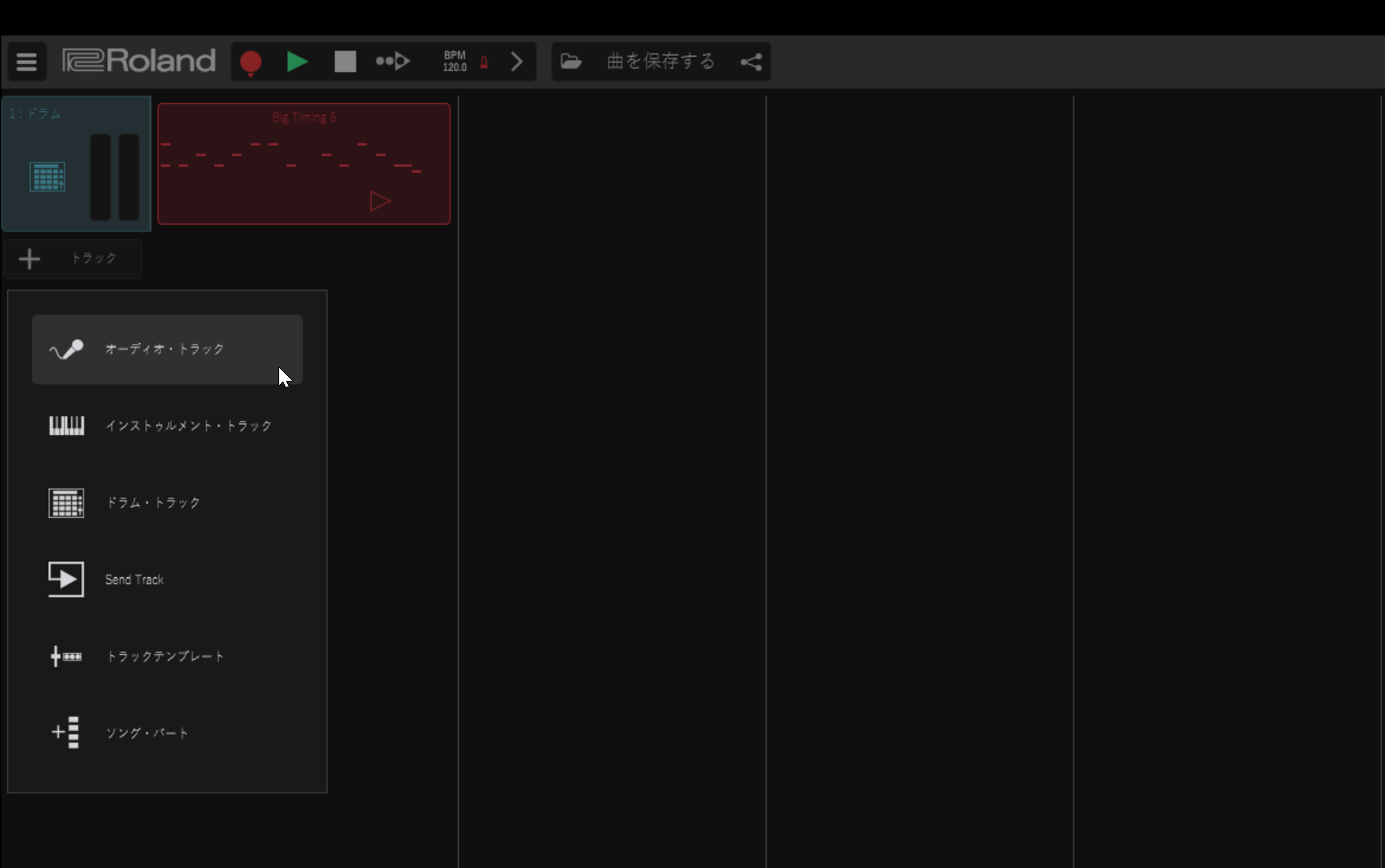
Task: Click the plus add track button
Action: [x=30, y=259]
